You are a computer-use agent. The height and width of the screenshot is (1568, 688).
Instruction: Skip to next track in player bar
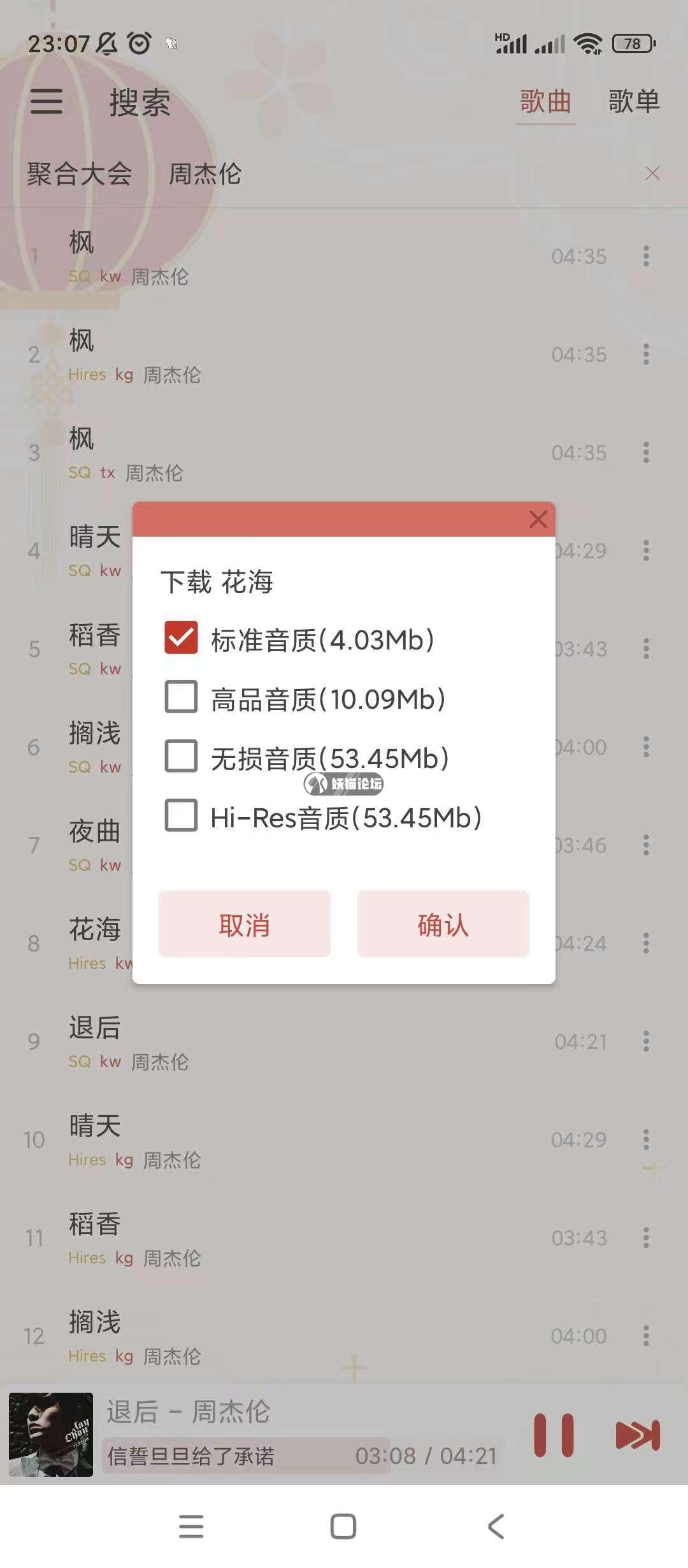(x=638, y=1435)
